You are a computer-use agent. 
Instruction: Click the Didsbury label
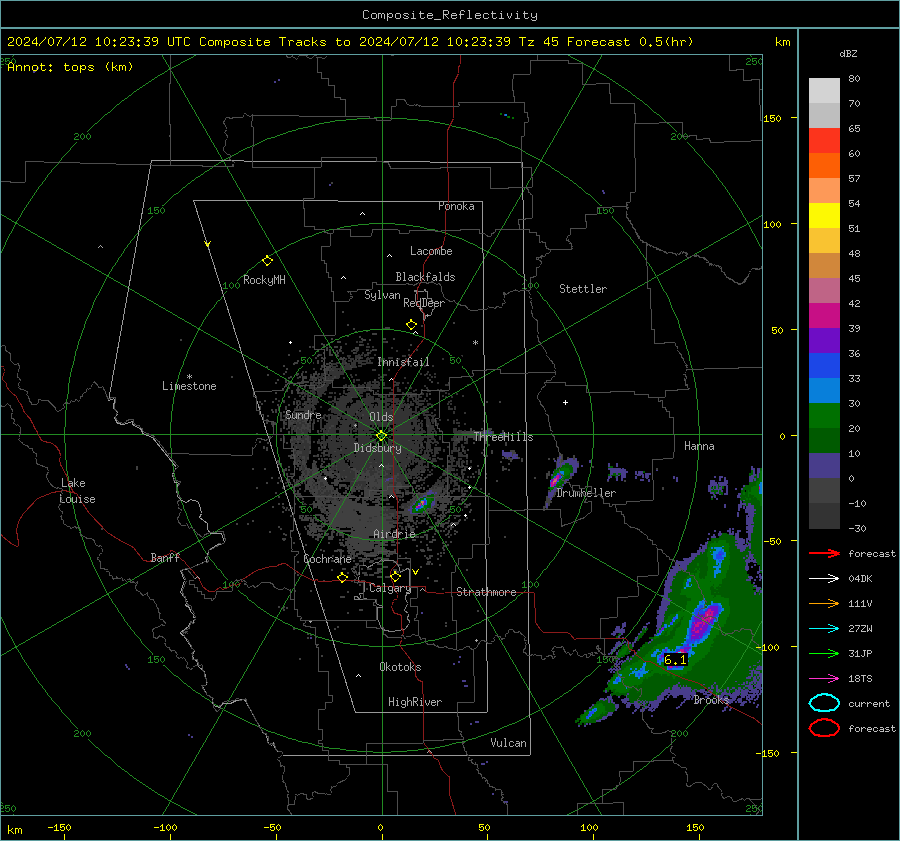coord(377,448)
